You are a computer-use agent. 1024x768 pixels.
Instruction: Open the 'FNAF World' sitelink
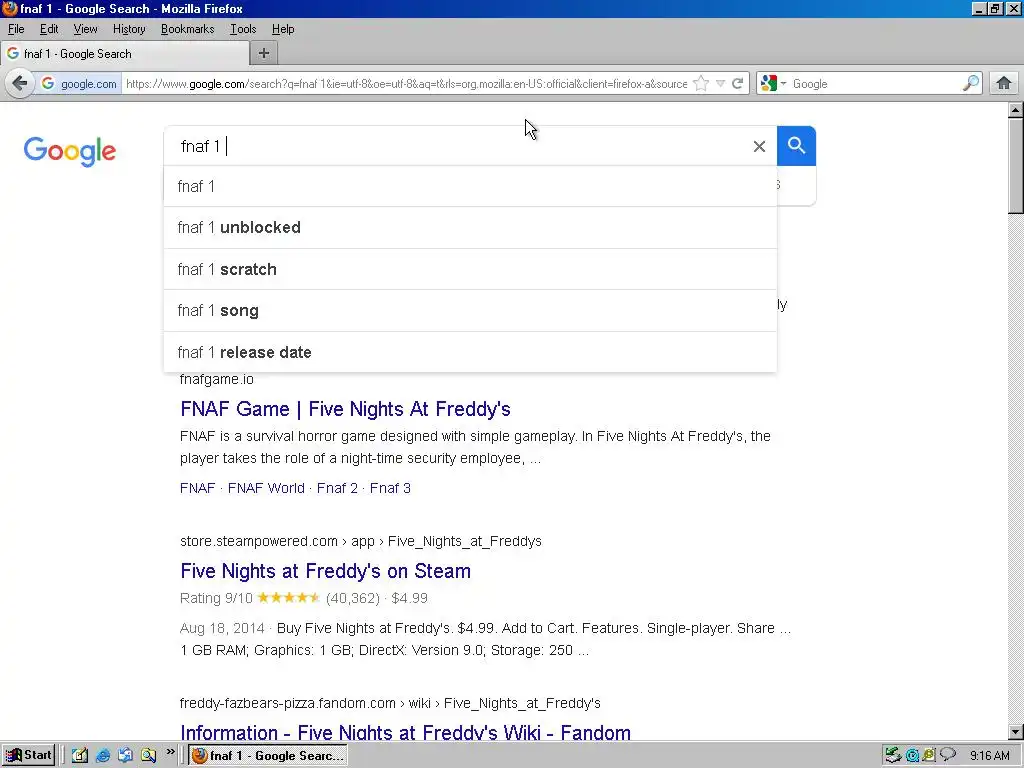[266, 488]
